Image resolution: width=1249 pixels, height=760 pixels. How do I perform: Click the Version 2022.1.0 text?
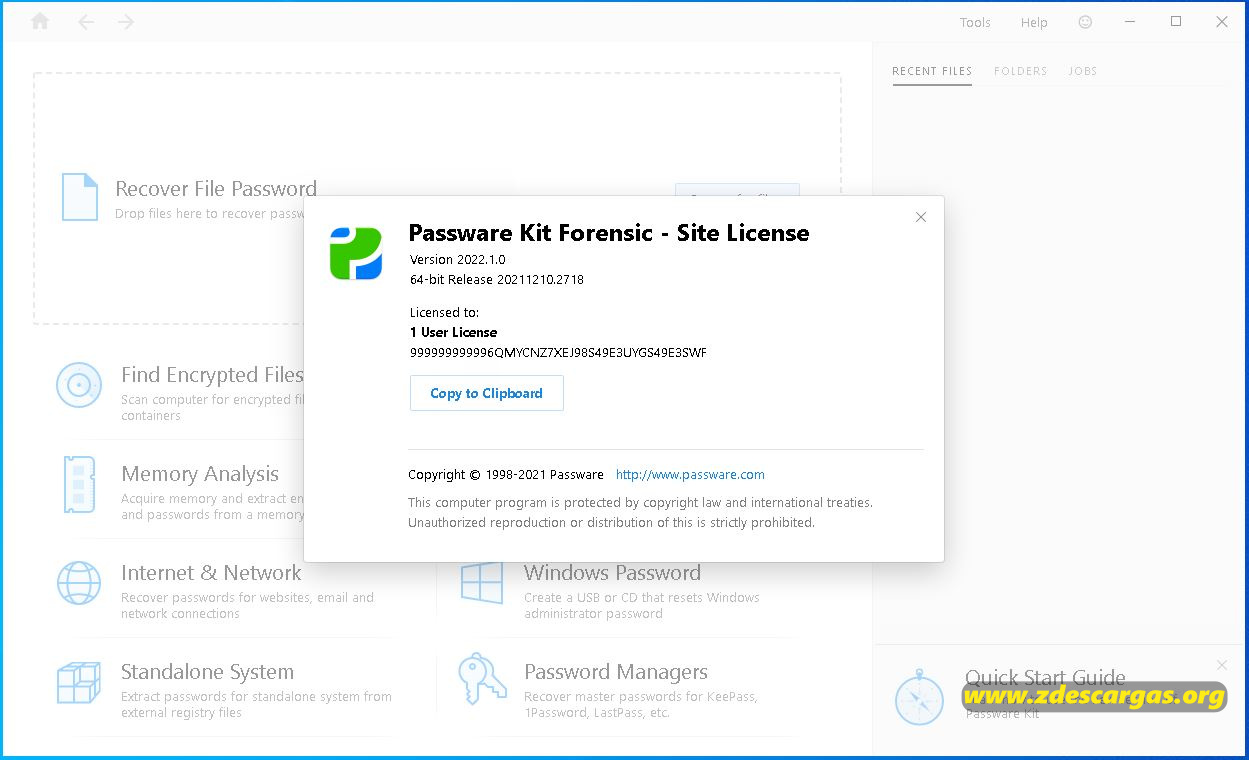point(458,260)
